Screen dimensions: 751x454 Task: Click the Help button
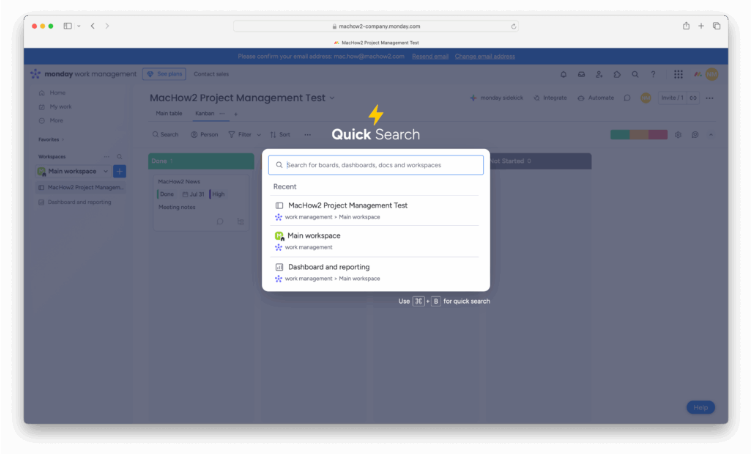[701, 407]
